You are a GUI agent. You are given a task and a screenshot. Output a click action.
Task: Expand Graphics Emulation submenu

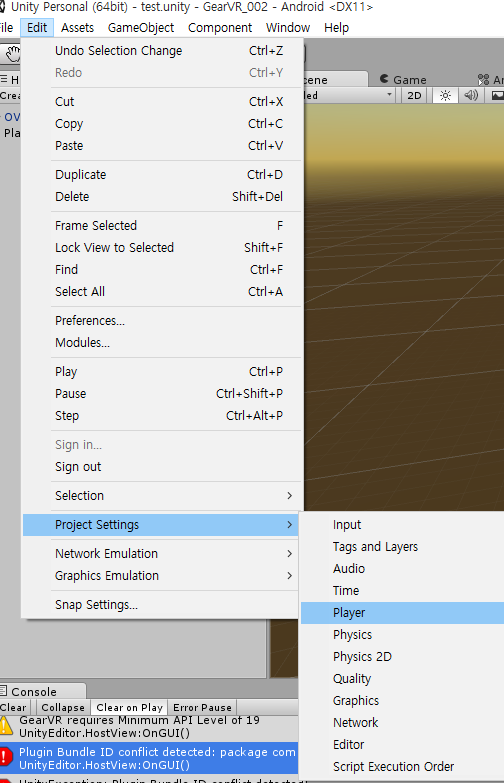(162, 575)
